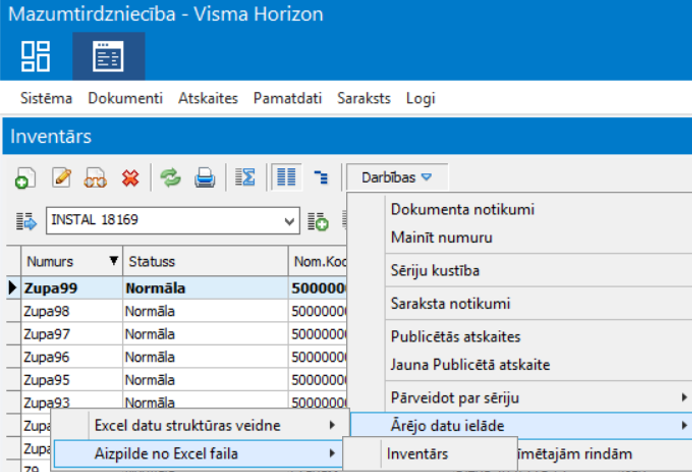Refresh the list with green arrows icon
This screenshot has width=695, height=472.
pos(171,178)
